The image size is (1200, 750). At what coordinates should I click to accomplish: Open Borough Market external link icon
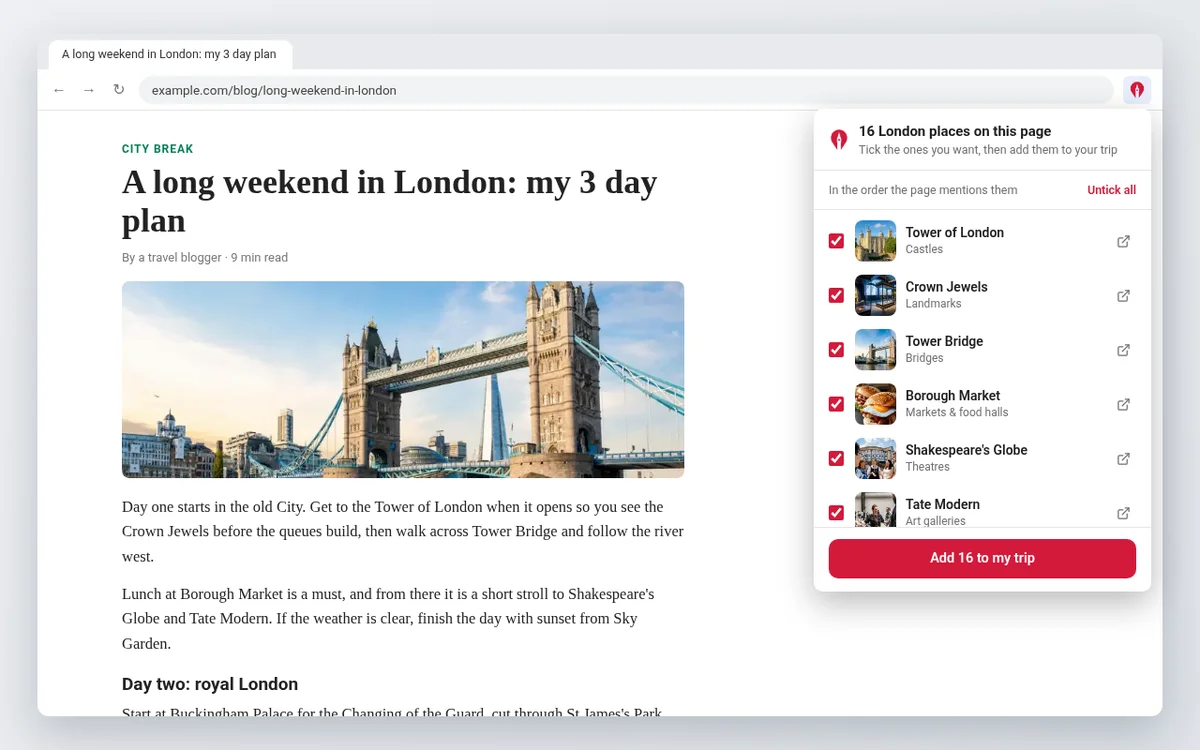pyautogui.click(x=1123, y=405)
